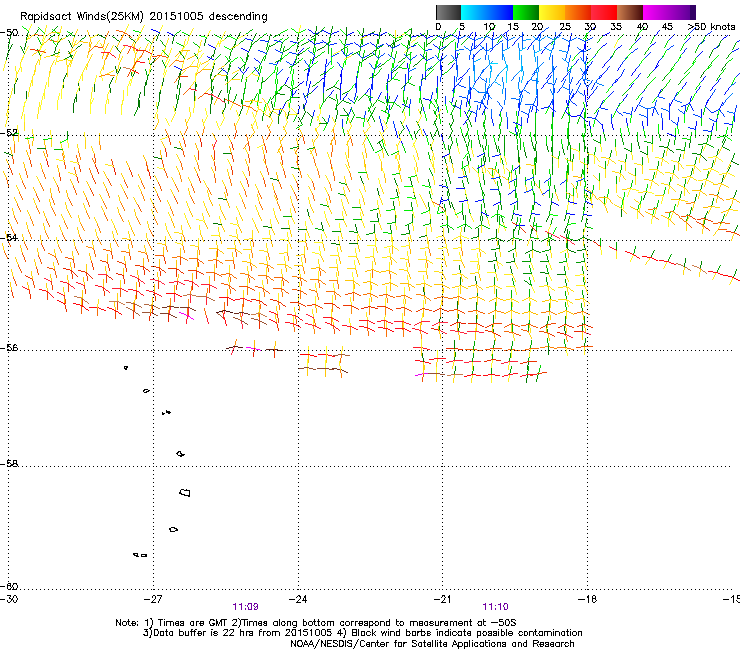Click the -52 latitude axis label
This screenshot has width=740, height=650.
coord(10,133)
